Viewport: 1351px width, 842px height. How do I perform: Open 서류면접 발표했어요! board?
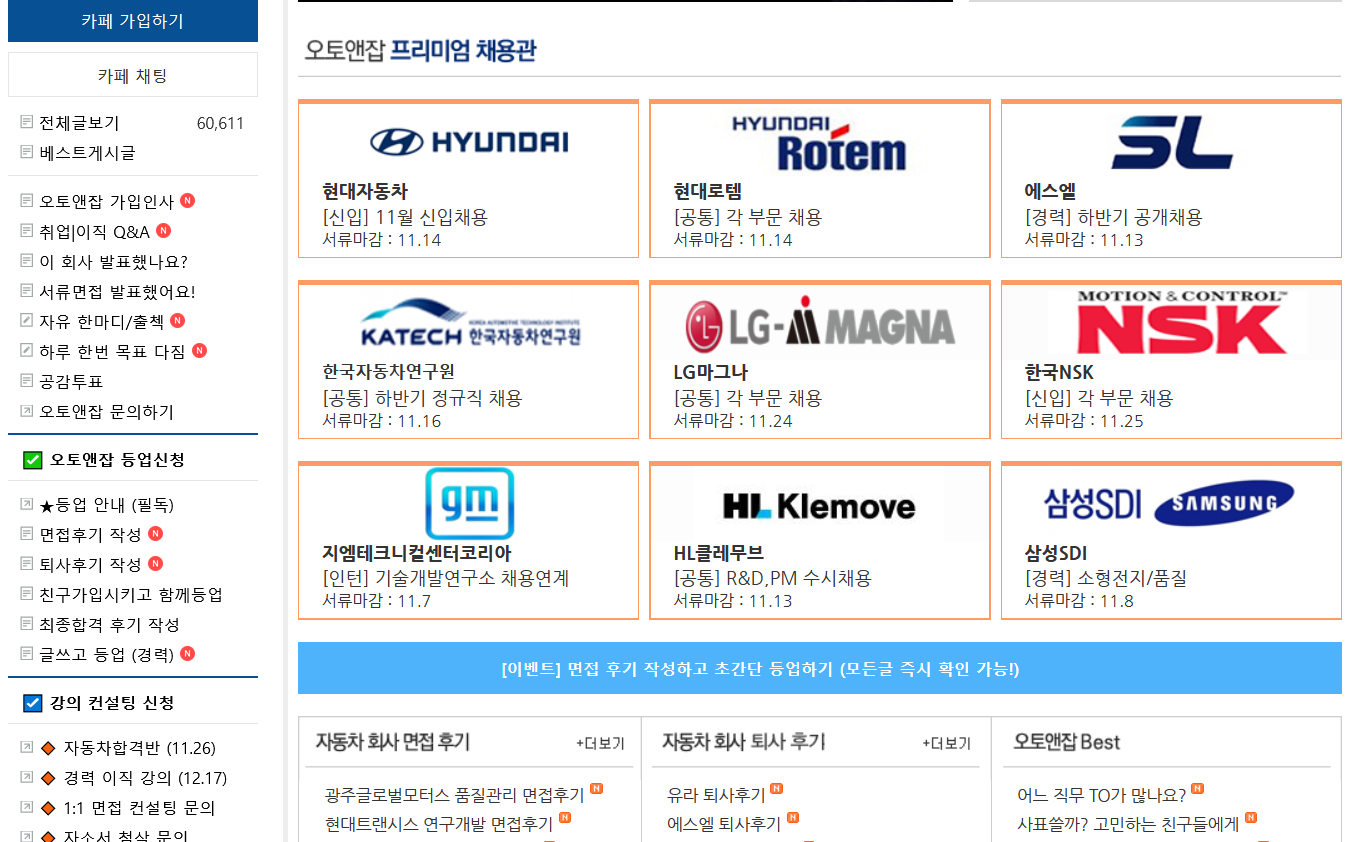(x=117, y=292)
